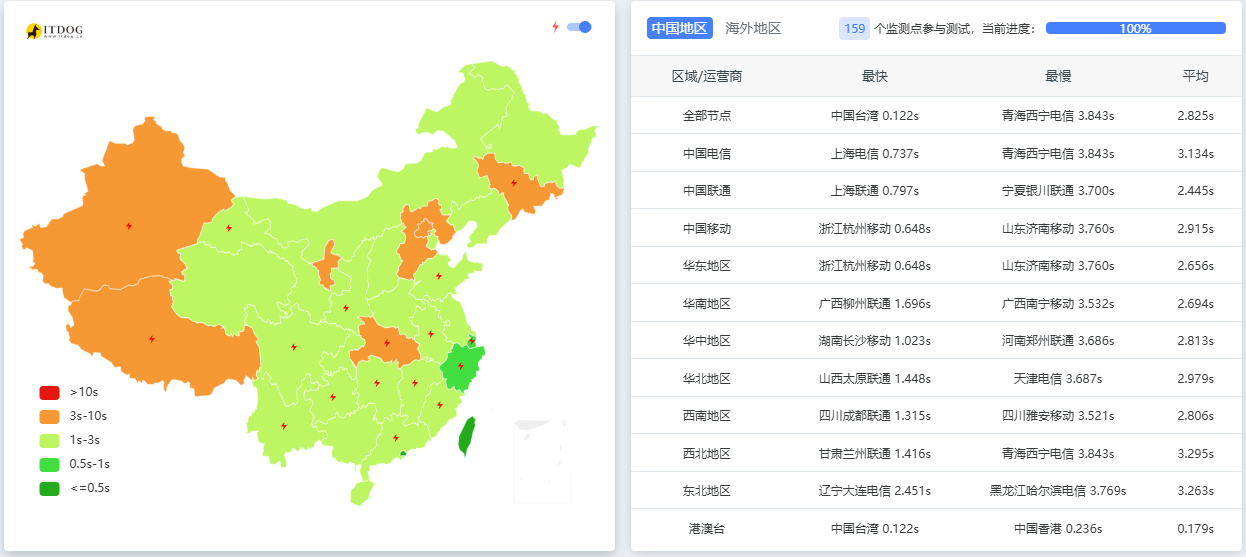Image resolution: width=1246 pixels, height=557 pixels.
Task: Click the lightning marker on Xinjiang
Action: pyautogui.click(x=129, y=226)
